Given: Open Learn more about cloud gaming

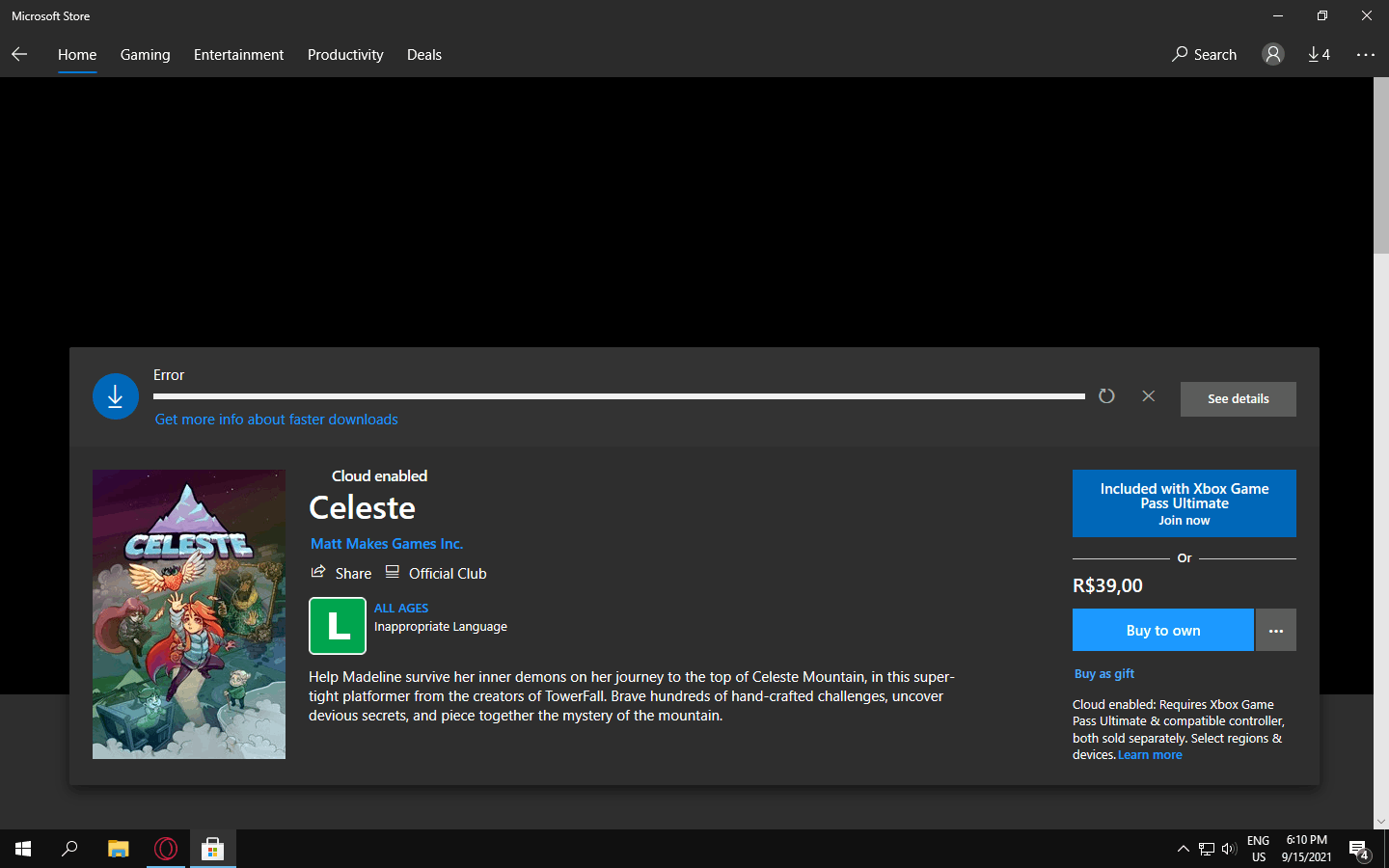Looking at the screenshot, I should pyautogui.click(x=1150, y=755).
